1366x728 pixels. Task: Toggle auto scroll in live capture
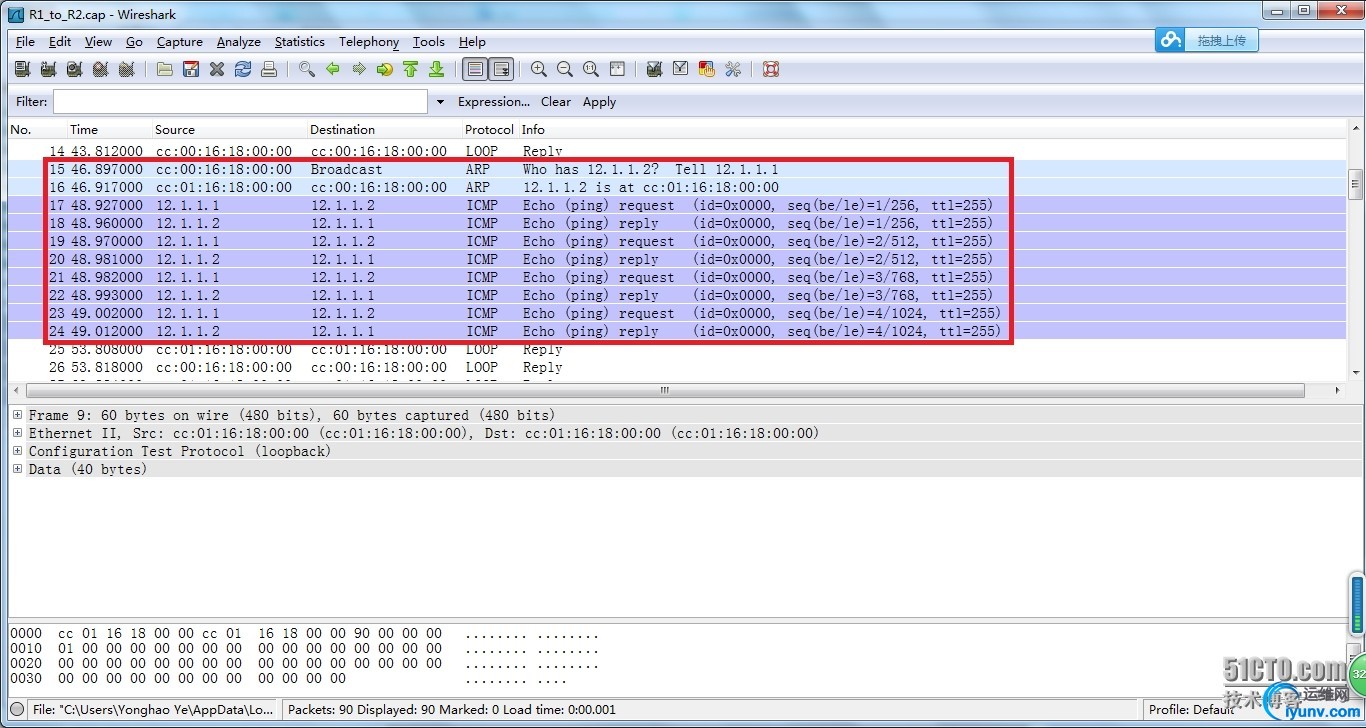point(501,69)
